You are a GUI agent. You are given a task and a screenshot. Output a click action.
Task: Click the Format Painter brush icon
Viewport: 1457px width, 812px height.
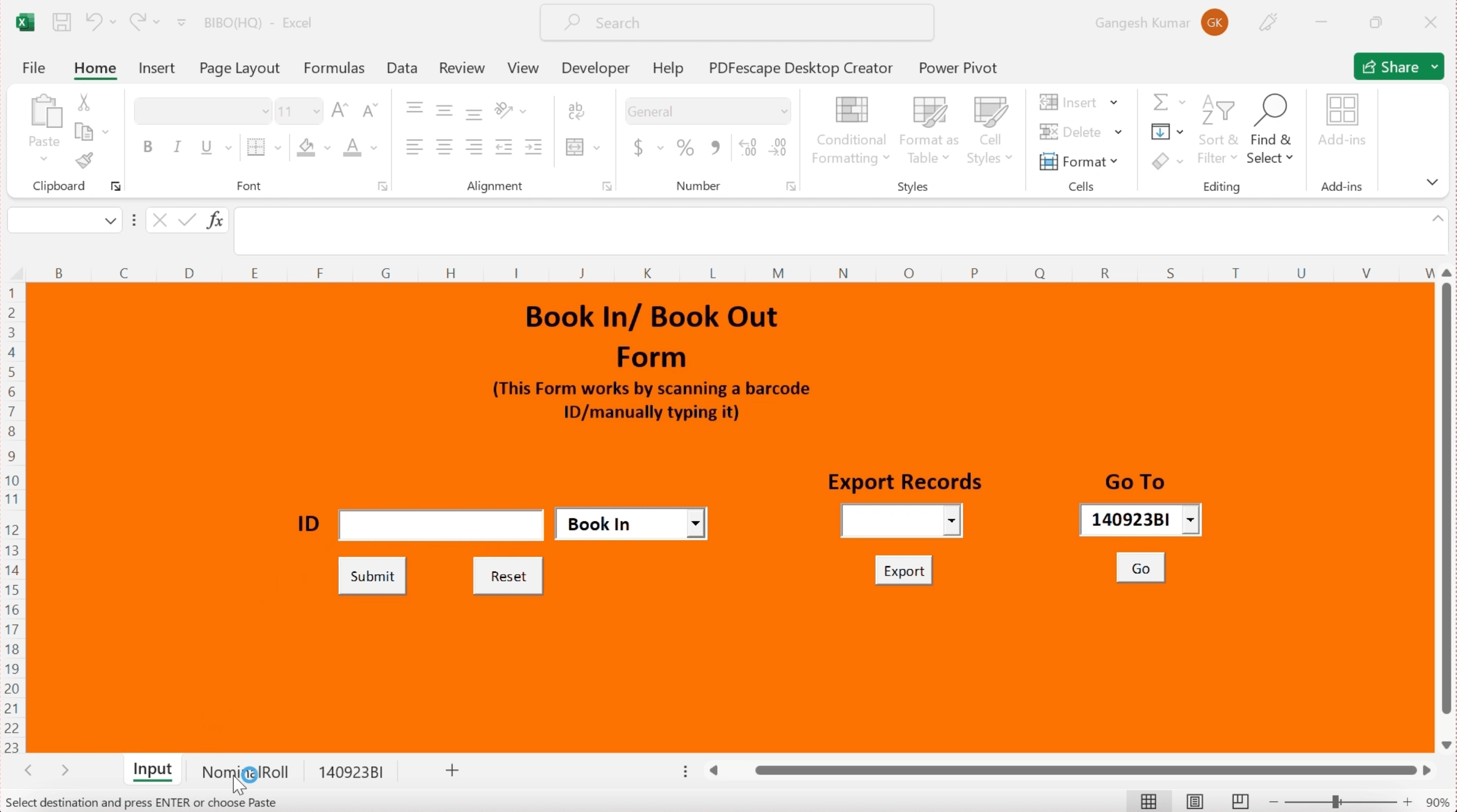[84, 161]
